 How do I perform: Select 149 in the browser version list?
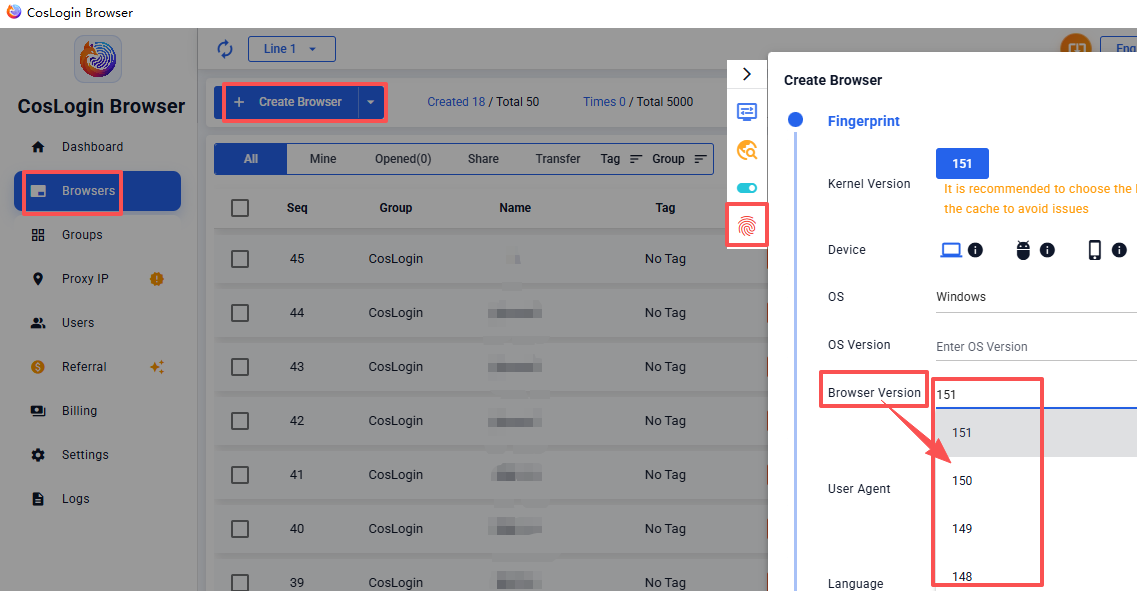coord(1036,529)
